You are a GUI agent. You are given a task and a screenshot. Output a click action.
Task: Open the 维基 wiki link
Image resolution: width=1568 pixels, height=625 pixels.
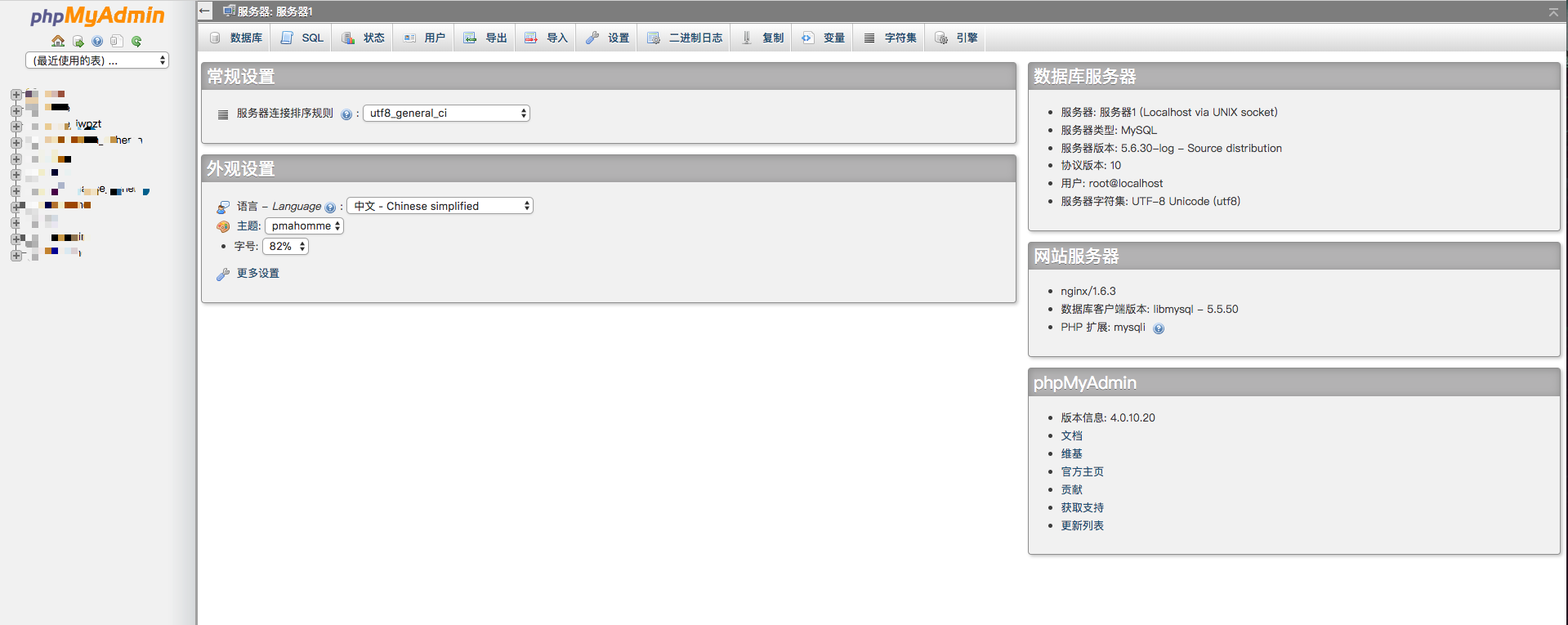point(1071,454)
